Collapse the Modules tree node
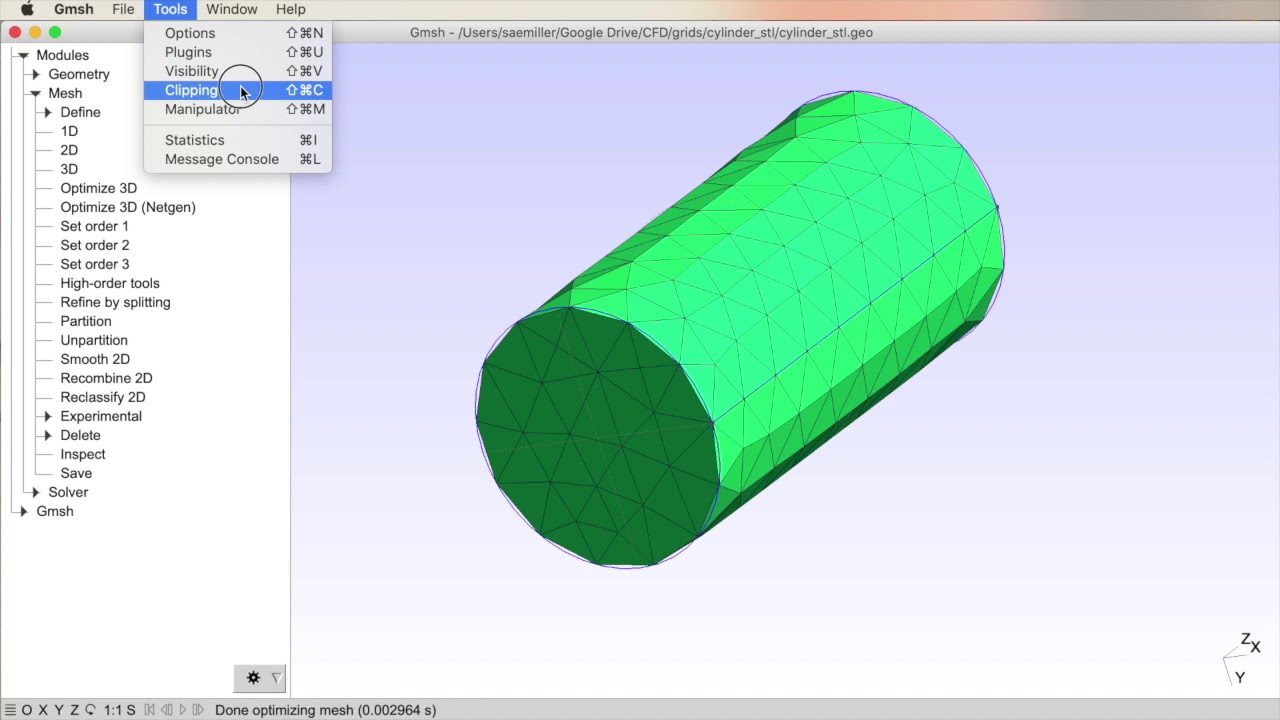This screenshot has width=1280, height=720. (x=23, y=55)
